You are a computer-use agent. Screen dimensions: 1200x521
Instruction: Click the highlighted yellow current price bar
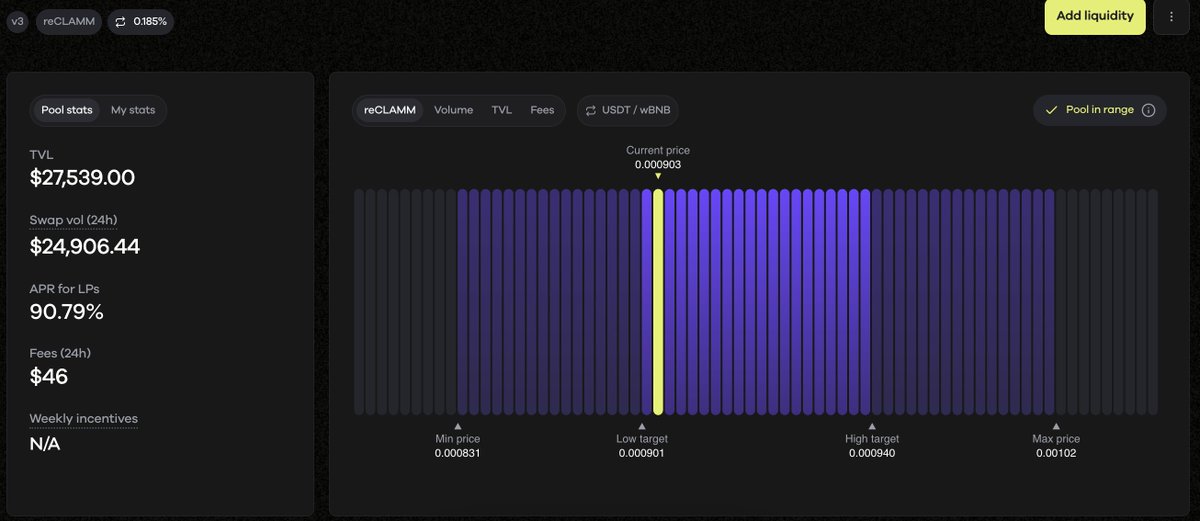click(x=658, y=300)
